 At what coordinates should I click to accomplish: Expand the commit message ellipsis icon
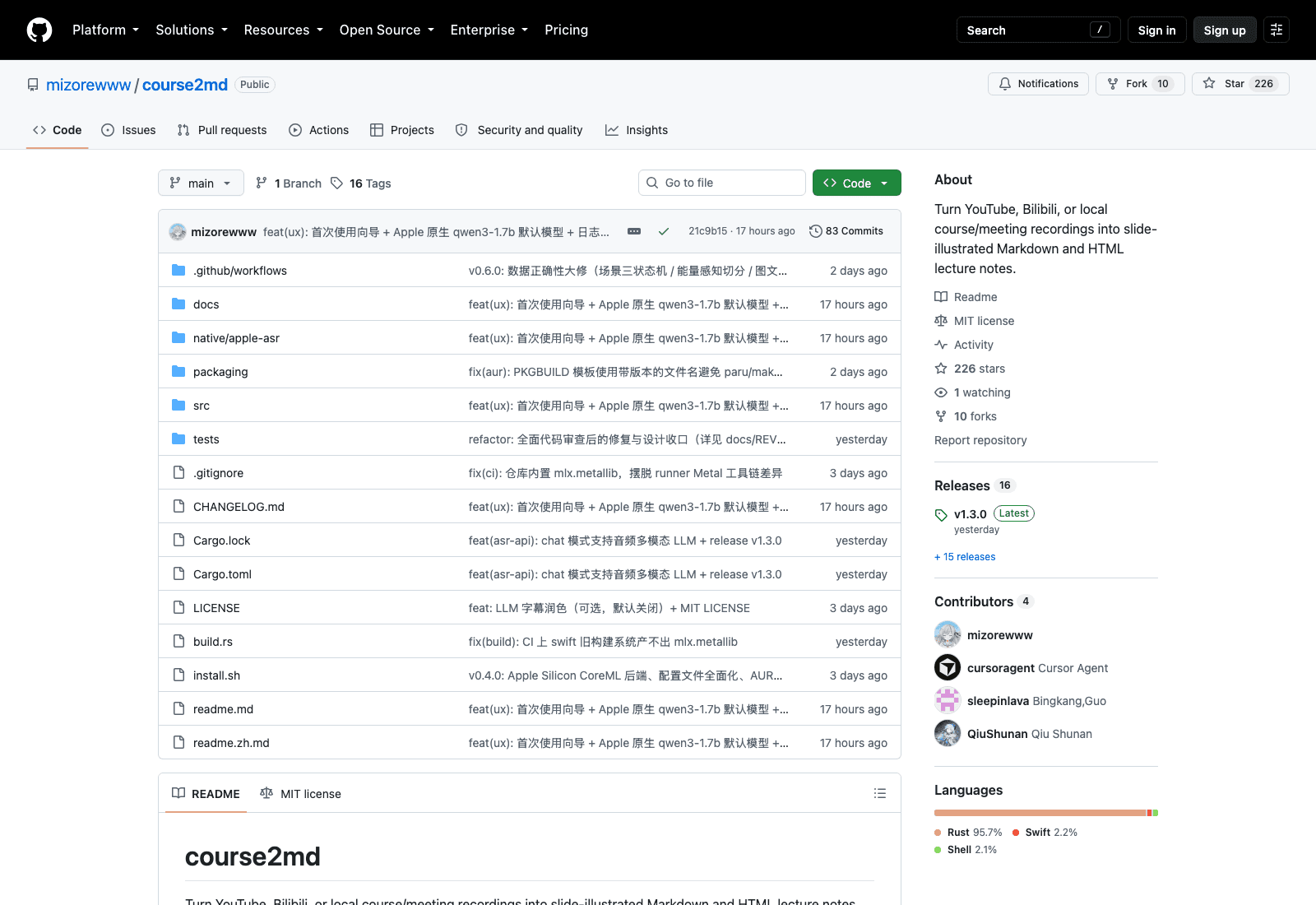[x=634, y=231]
